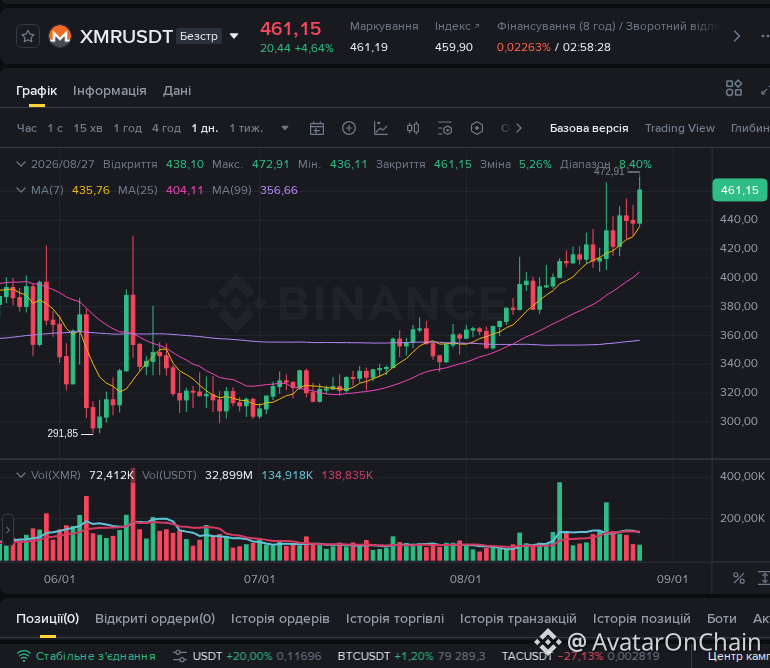
Task: Click the Monero coin logo
Action: pyautogui.click(x=60, y=36)
